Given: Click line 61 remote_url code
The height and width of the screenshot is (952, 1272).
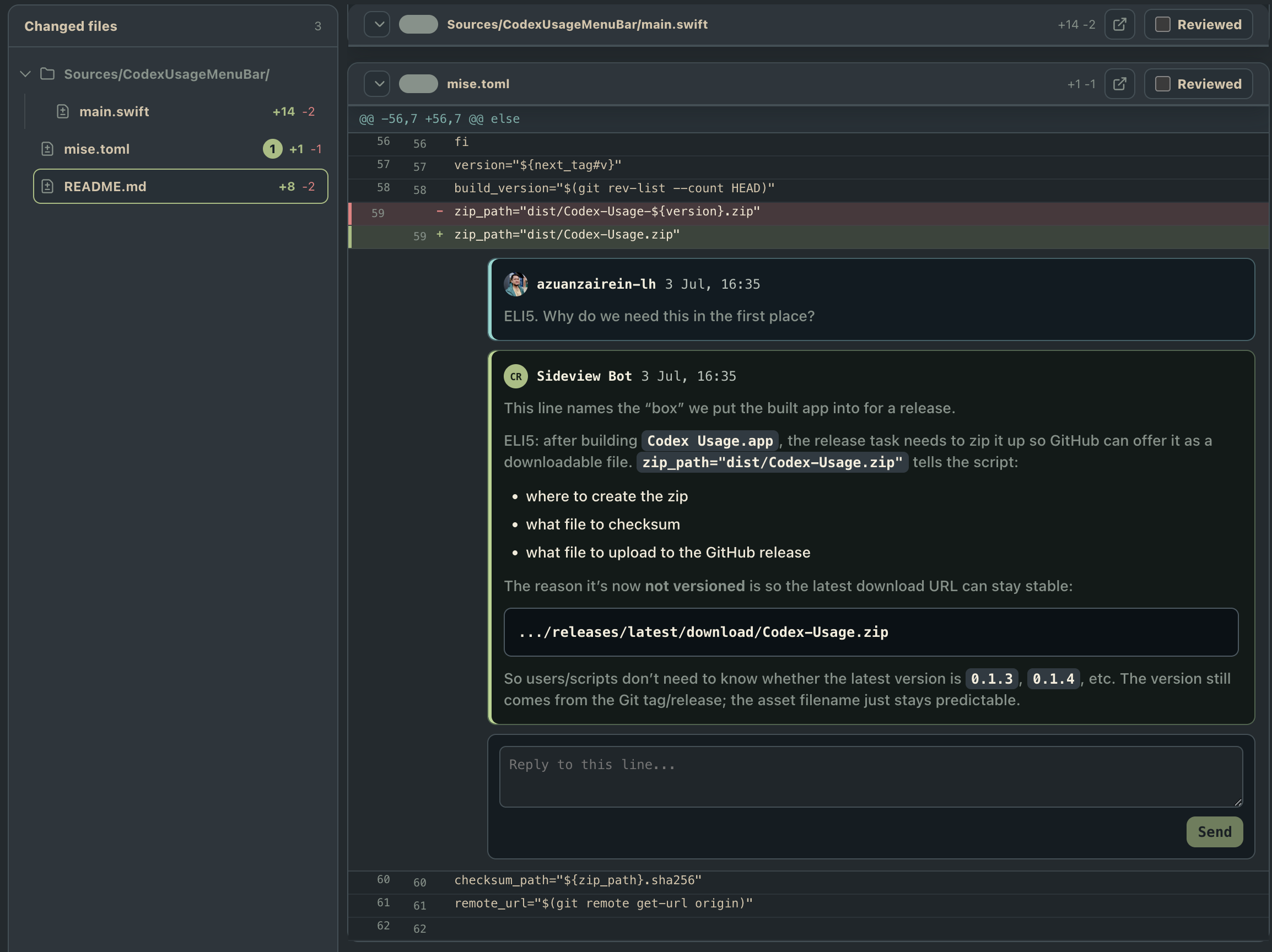Looking at the screenshot, I should (x=603, y=903).
